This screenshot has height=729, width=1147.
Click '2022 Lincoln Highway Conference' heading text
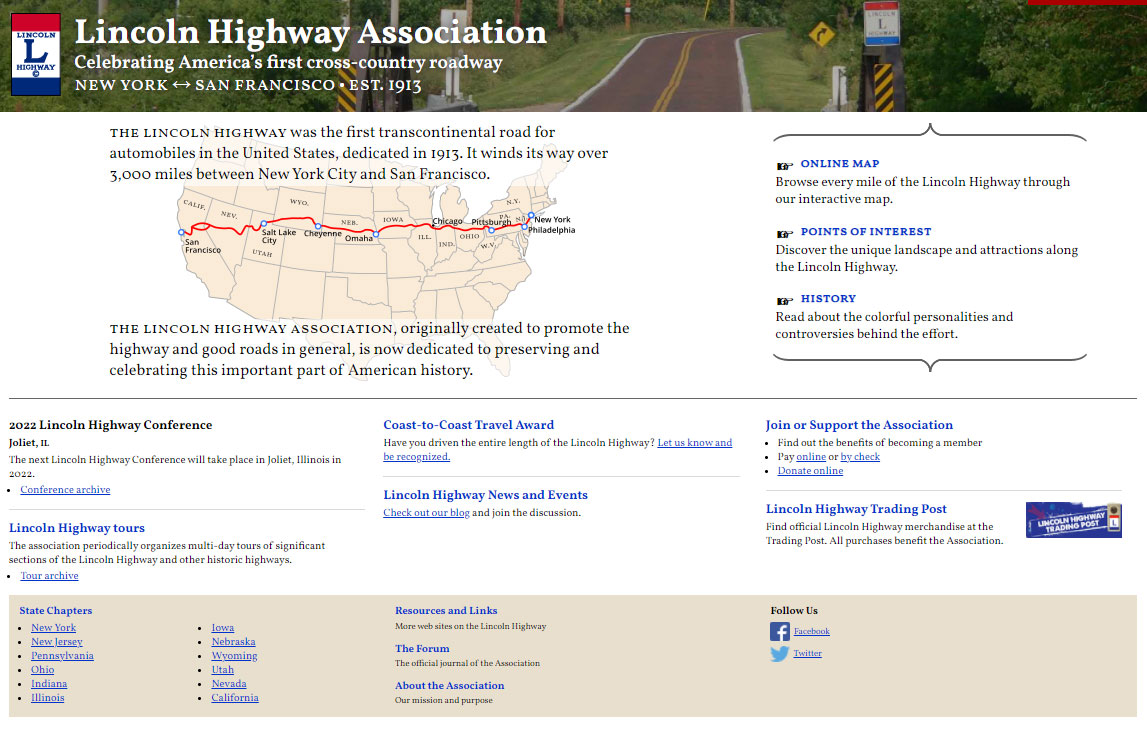coord(110,425)
